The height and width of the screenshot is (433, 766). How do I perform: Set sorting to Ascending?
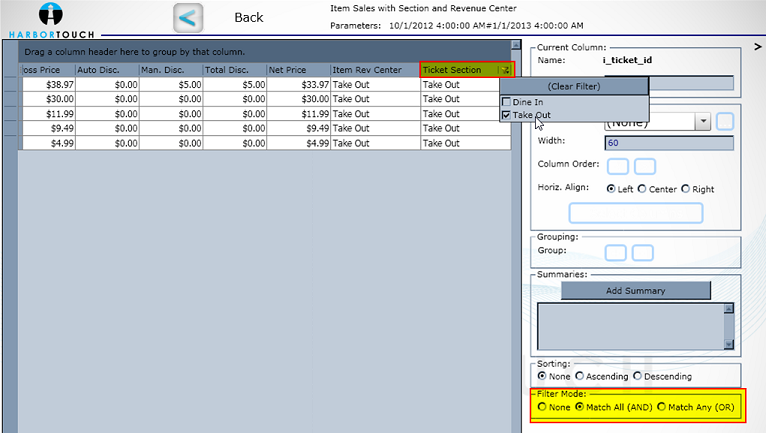click(x=580, y=376)
